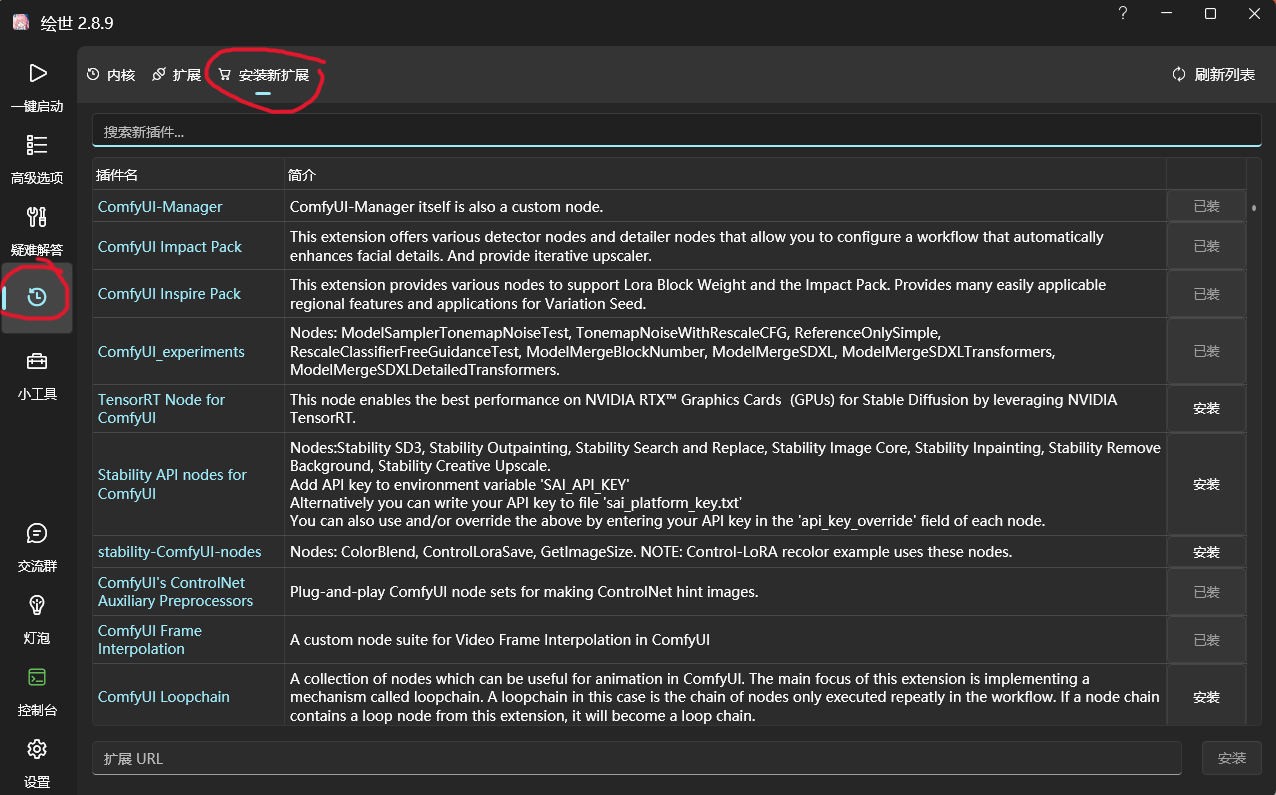The image size is (1276, 795).
Task: Open the small tools toolbox icon
Action: point(37,361)
